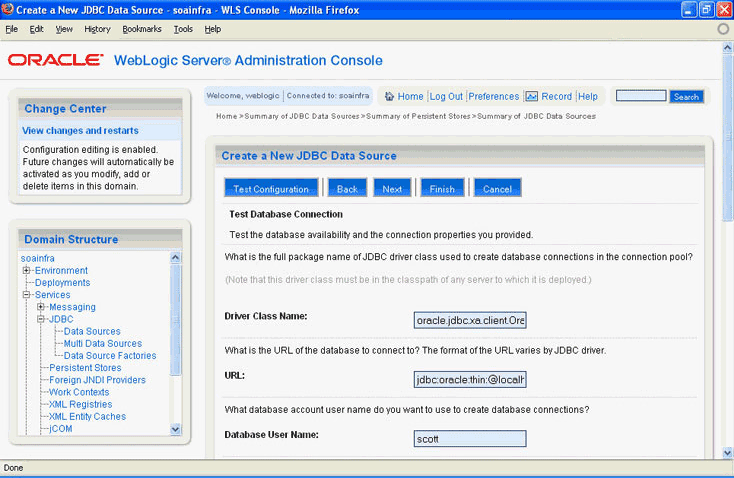
Task: Click the Firefox icon in title bar
Action: tap(7, 9)
